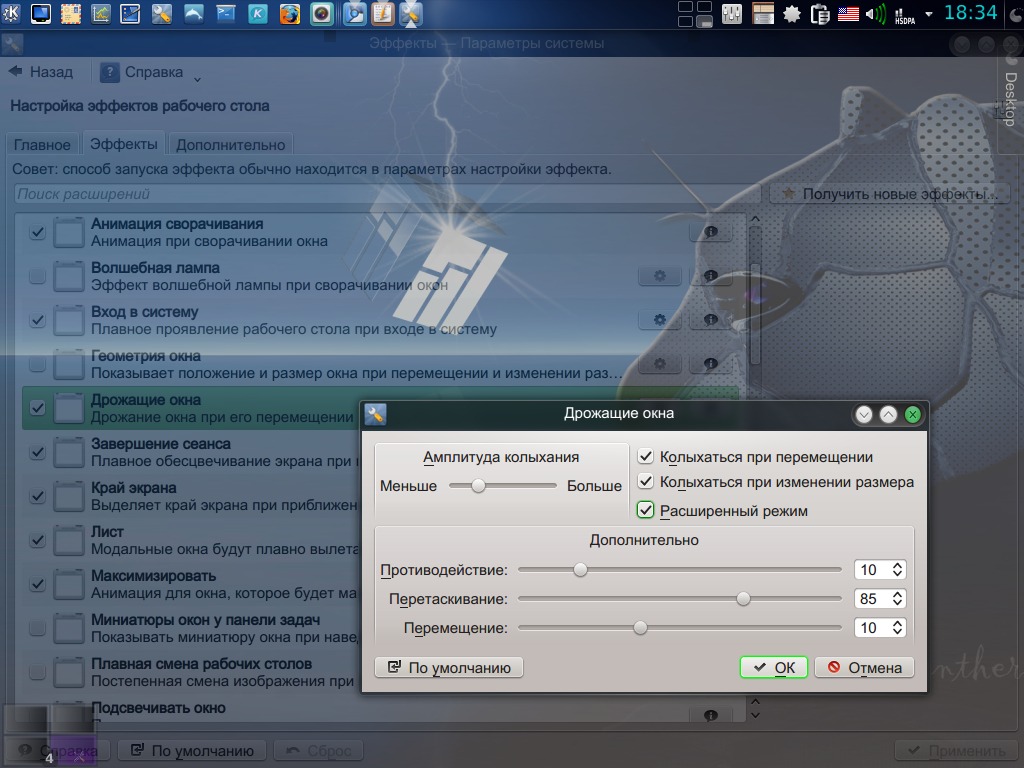Click the volume speaker tray icon

875,14
